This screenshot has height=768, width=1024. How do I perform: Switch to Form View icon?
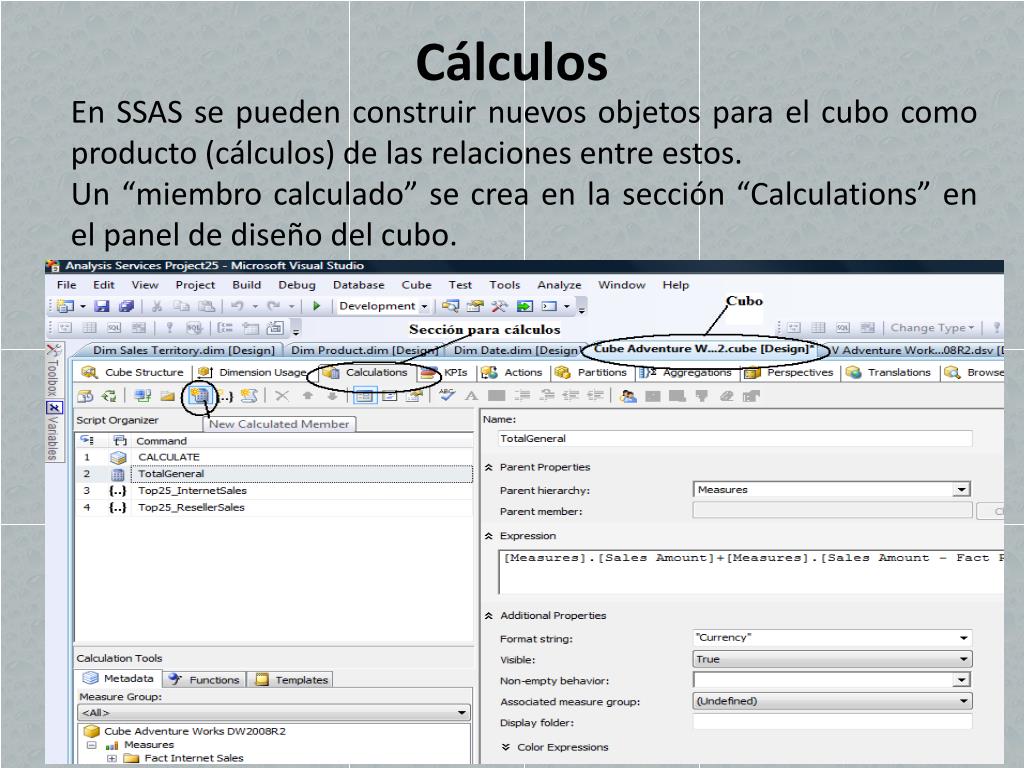365,396
